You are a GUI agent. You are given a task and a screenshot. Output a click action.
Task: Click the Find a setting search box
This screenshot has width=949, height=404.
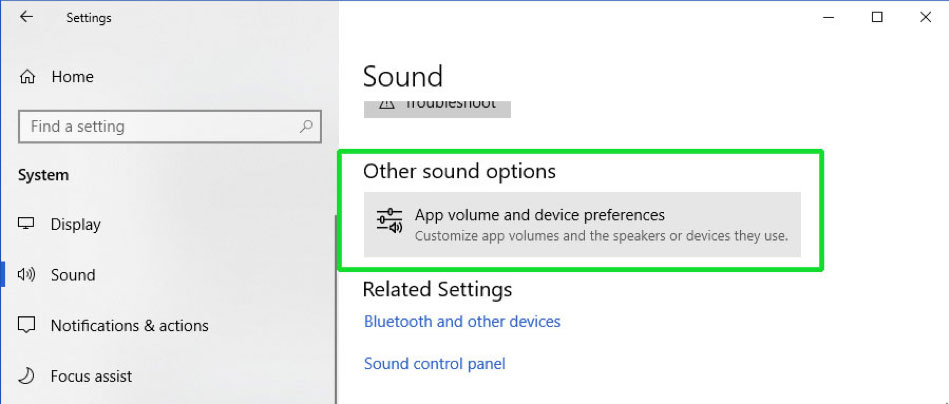(x=170, y=126)
